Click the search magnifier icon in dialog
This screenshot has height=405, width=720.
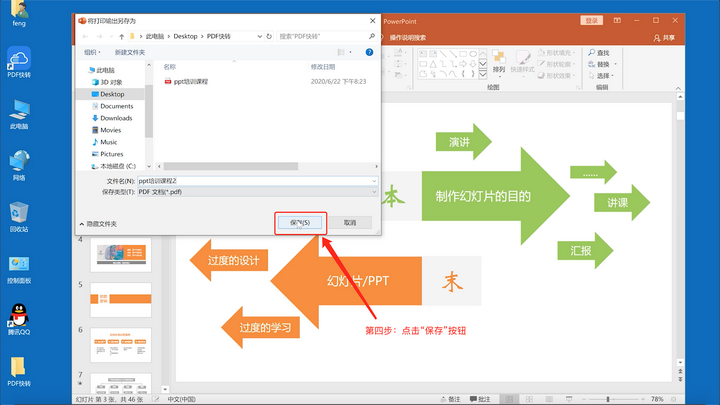point(371,36)
